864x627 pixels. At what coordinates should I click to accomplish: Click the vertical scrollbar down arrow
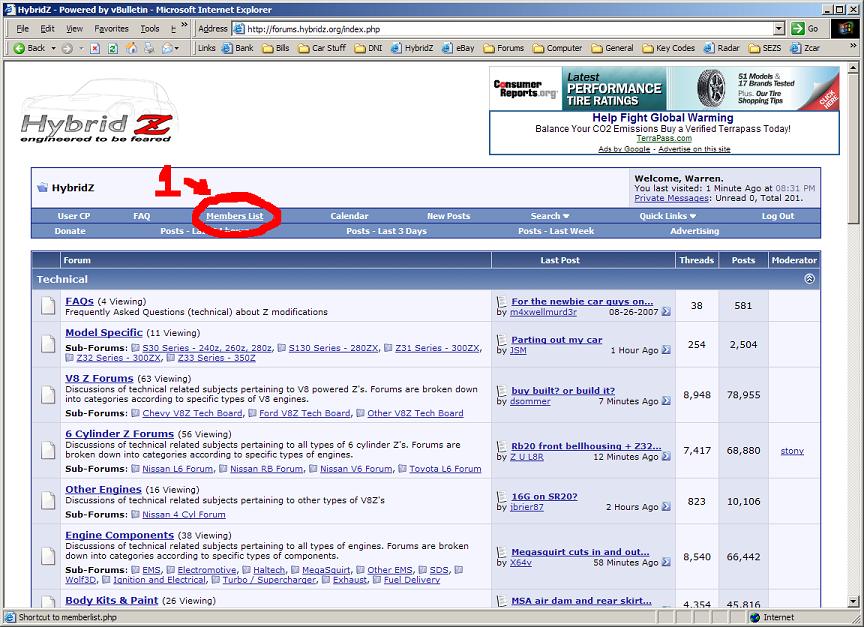click(x=853, y=601)
